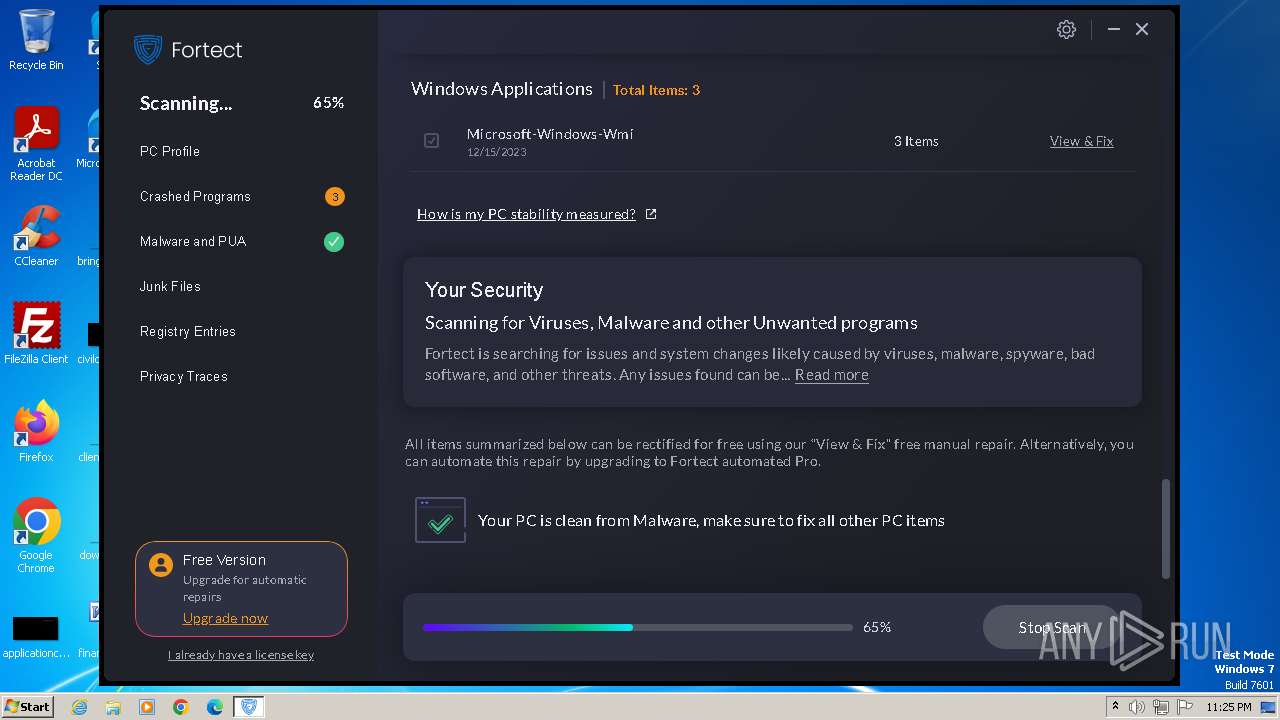
Task: Open media player taskbar icon
Action: [147, 707]
